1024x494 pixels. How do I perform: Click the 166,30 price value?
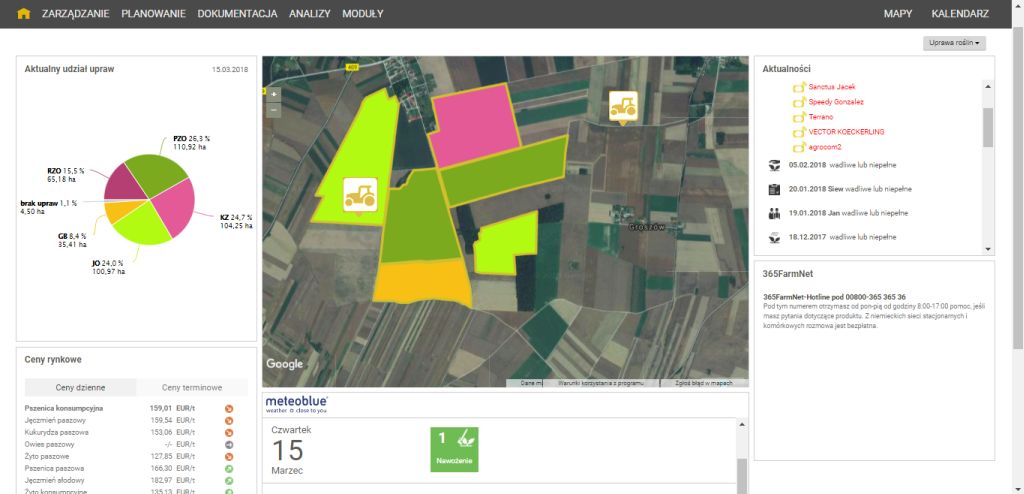pos(161,469)
